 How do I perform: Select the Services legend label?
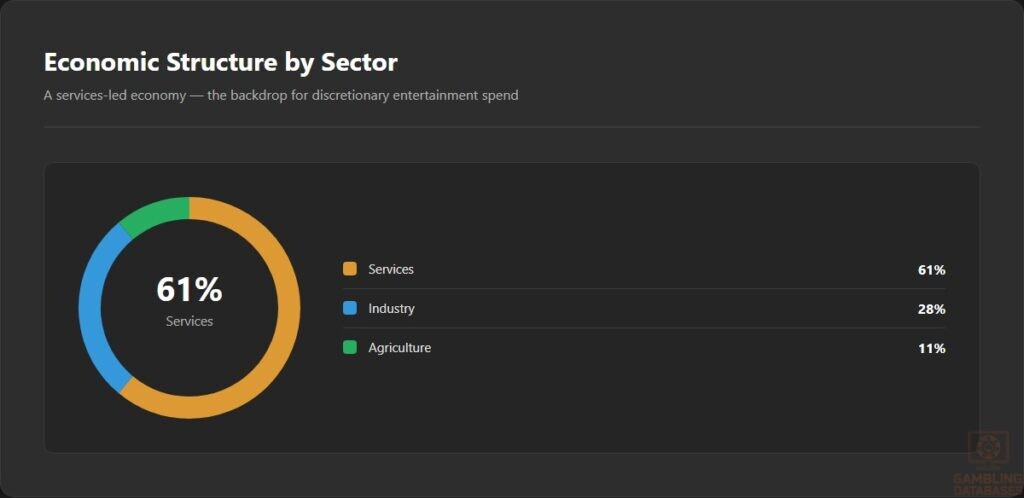[391, 269]
